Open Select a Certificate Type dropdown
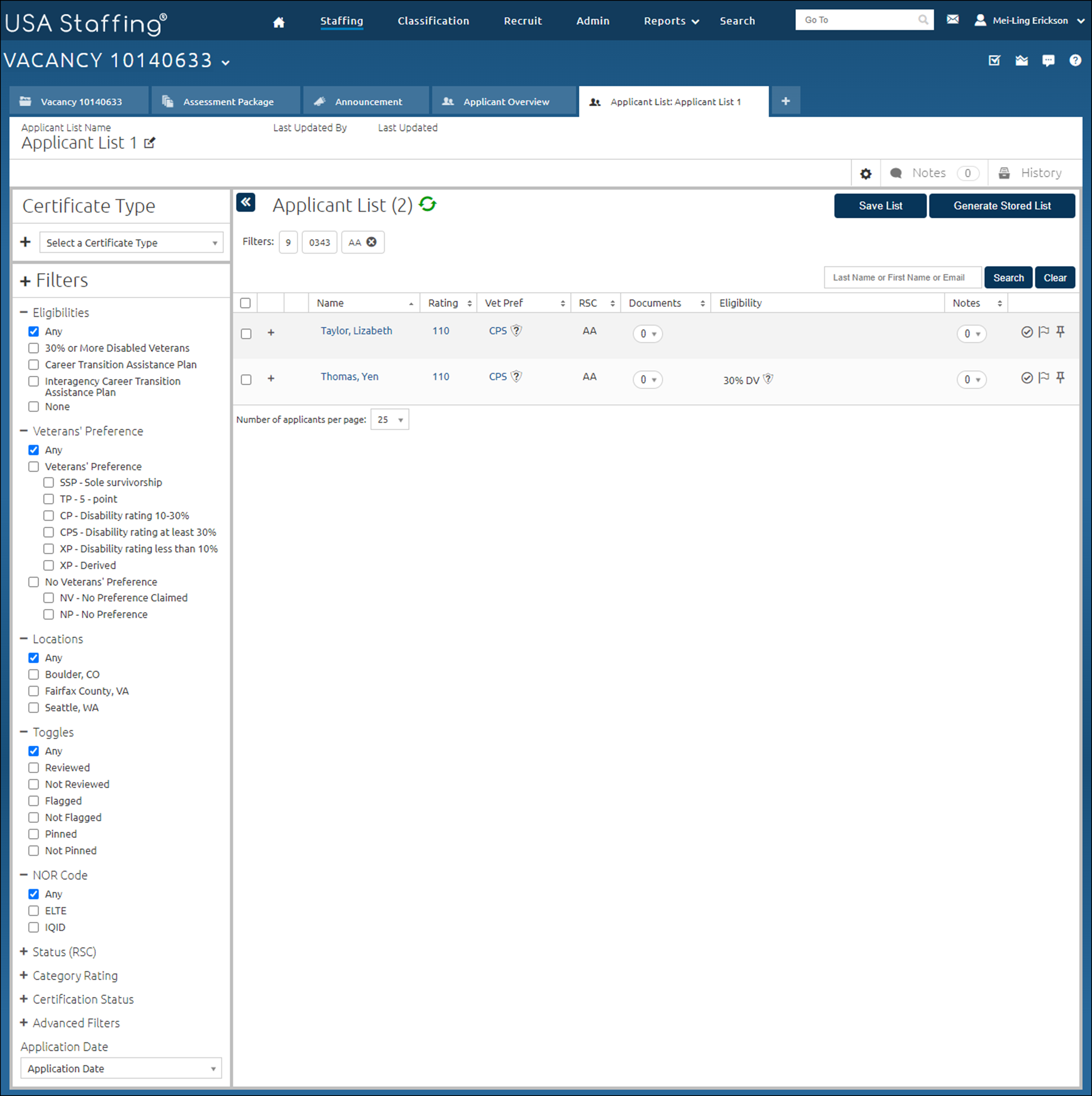1092x1096 pixels. point(131,243)
